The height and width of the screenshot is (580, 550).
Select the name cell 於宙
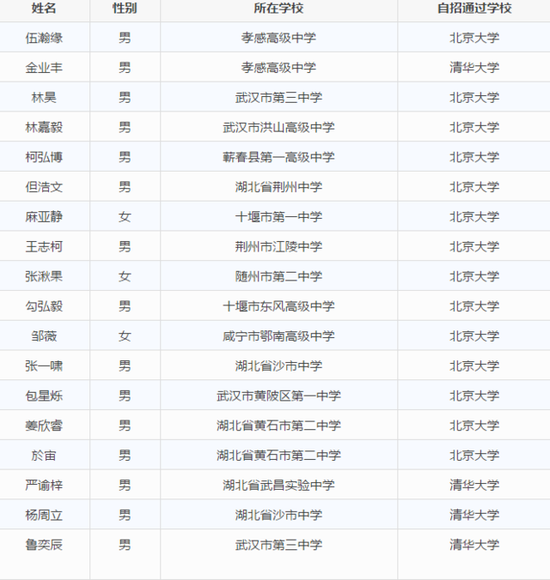(44, 455)
